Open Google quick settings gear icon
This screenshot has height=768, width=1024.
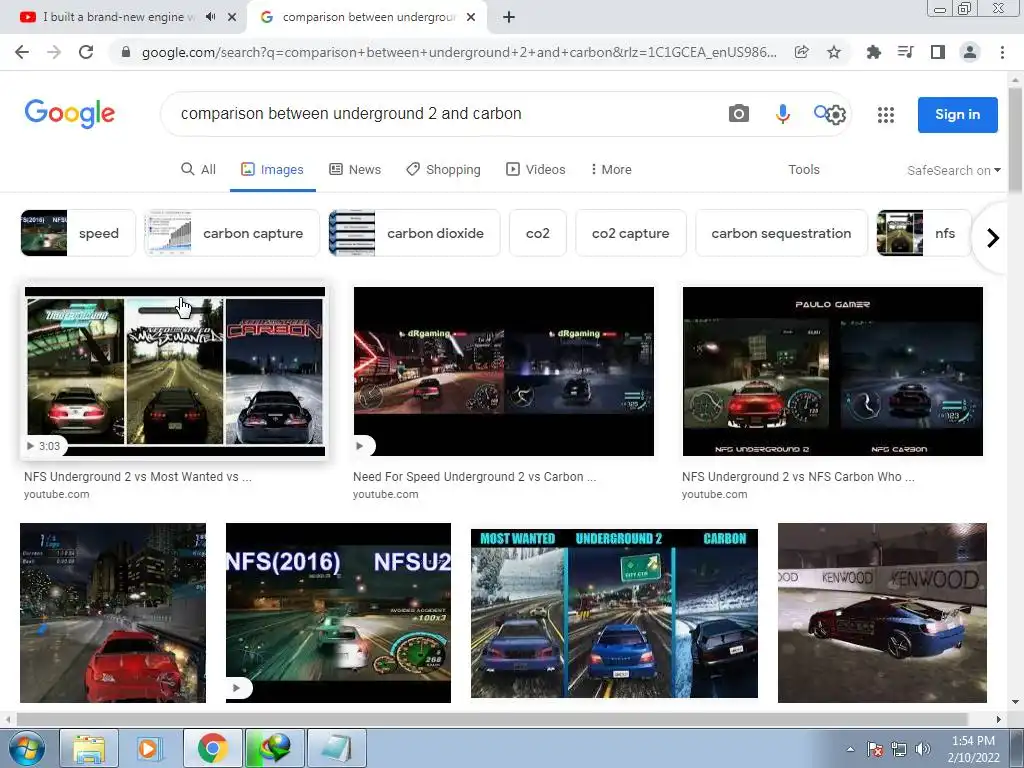tap(836, 115)
